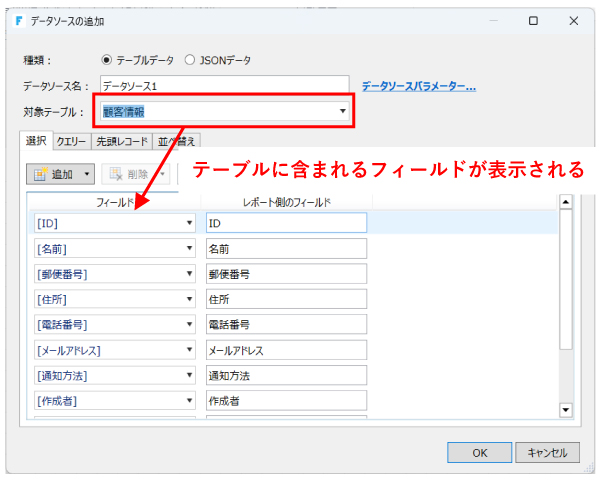600x482 pixels.
Task: Open the [名前] field dropdown
Action: point(189,248)
